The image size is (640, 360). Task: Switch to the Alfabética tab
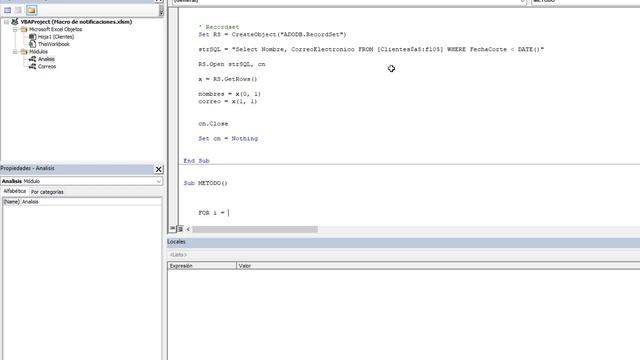pos(15,191)
